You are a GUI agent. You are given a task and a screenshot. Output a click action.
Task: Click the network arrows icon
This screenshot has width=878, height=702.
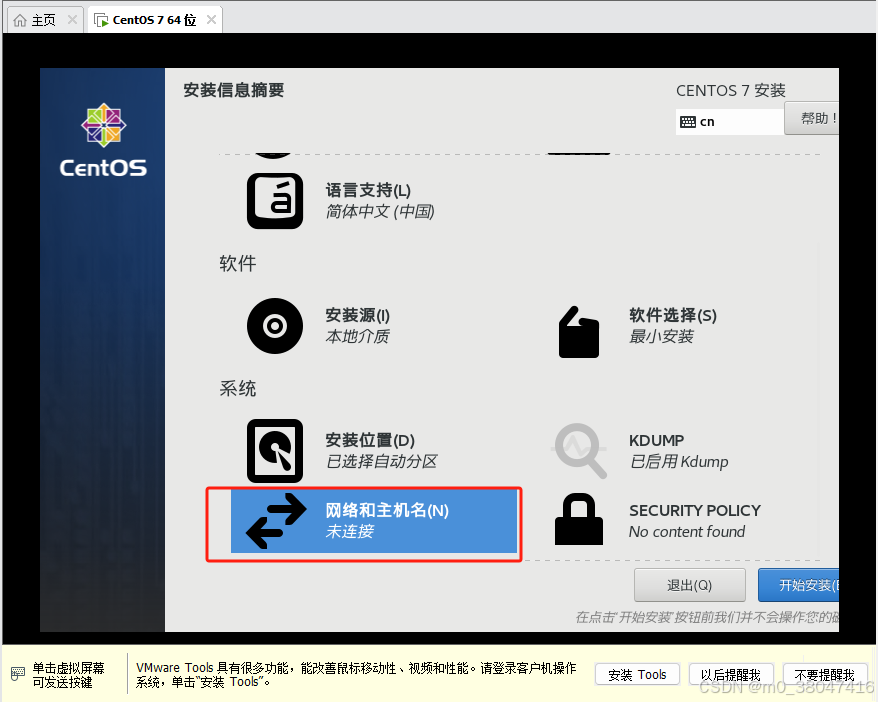pos(276,520)
